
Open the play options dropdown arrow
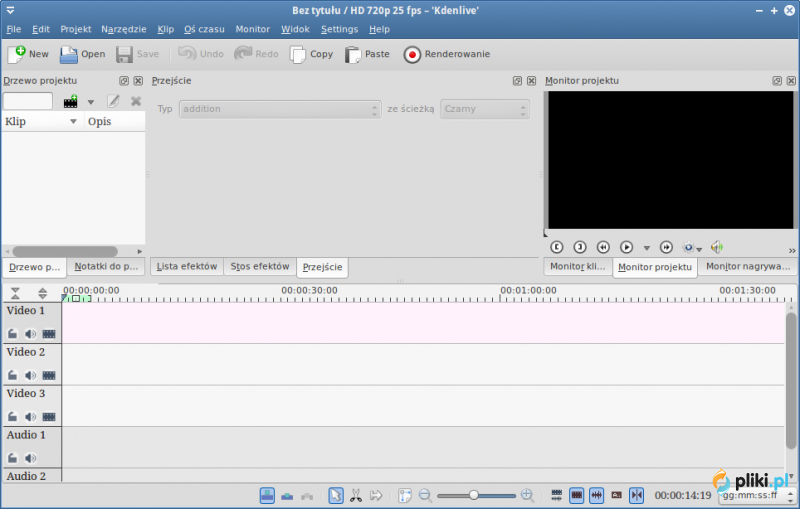(646, 248)
